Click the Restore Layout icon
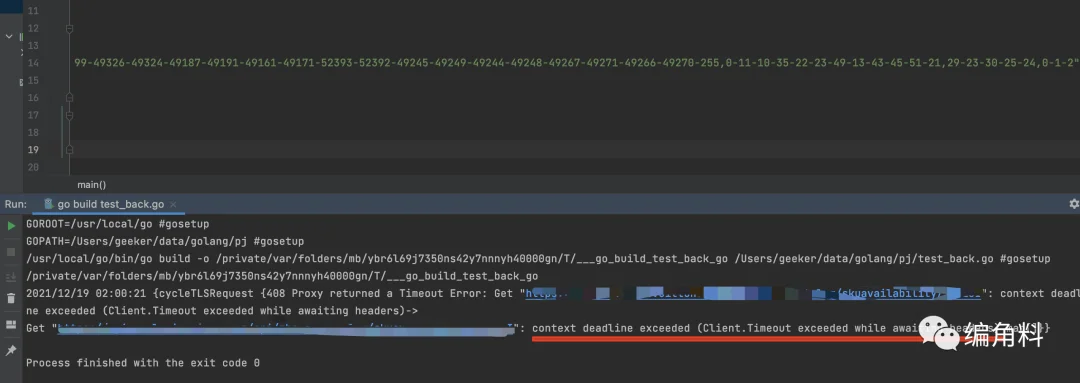Viewport: 1080px width, 383px height. coord(11,324)
